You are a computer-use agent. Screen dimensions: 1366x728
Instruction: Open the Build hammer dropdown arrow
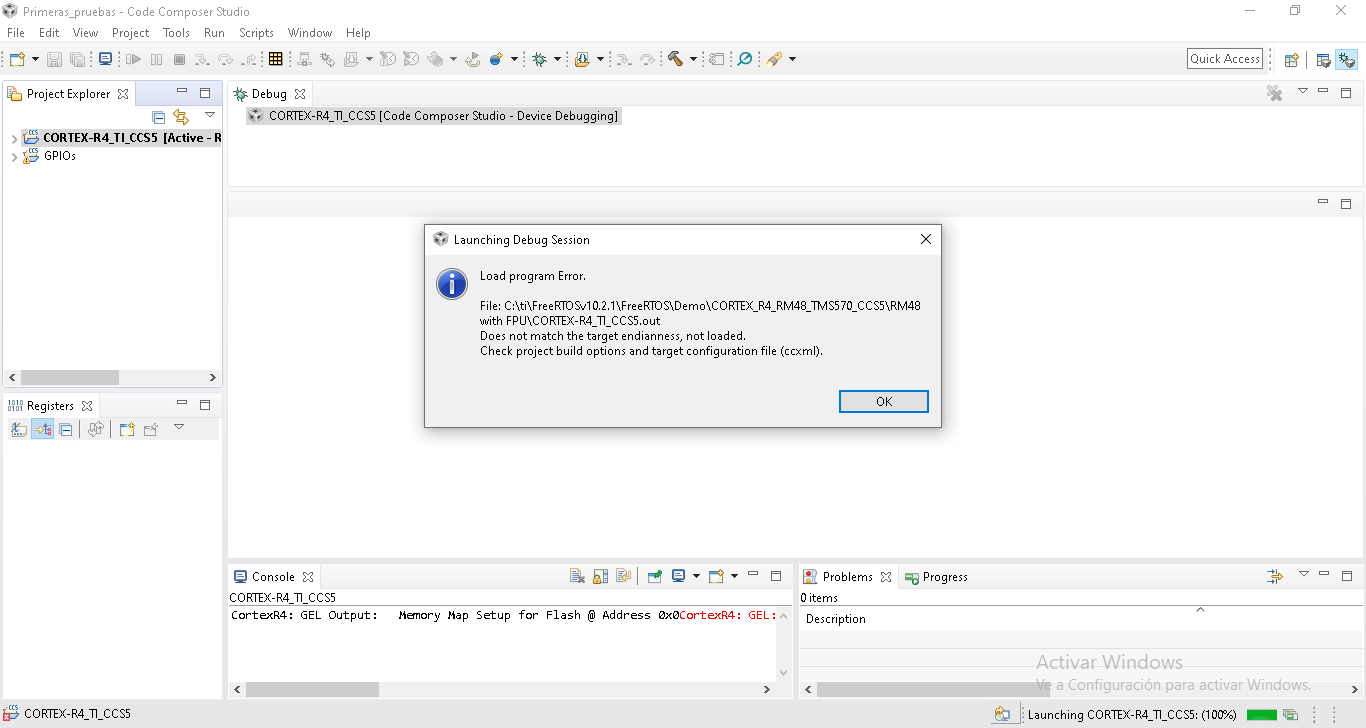pos(692,59)
